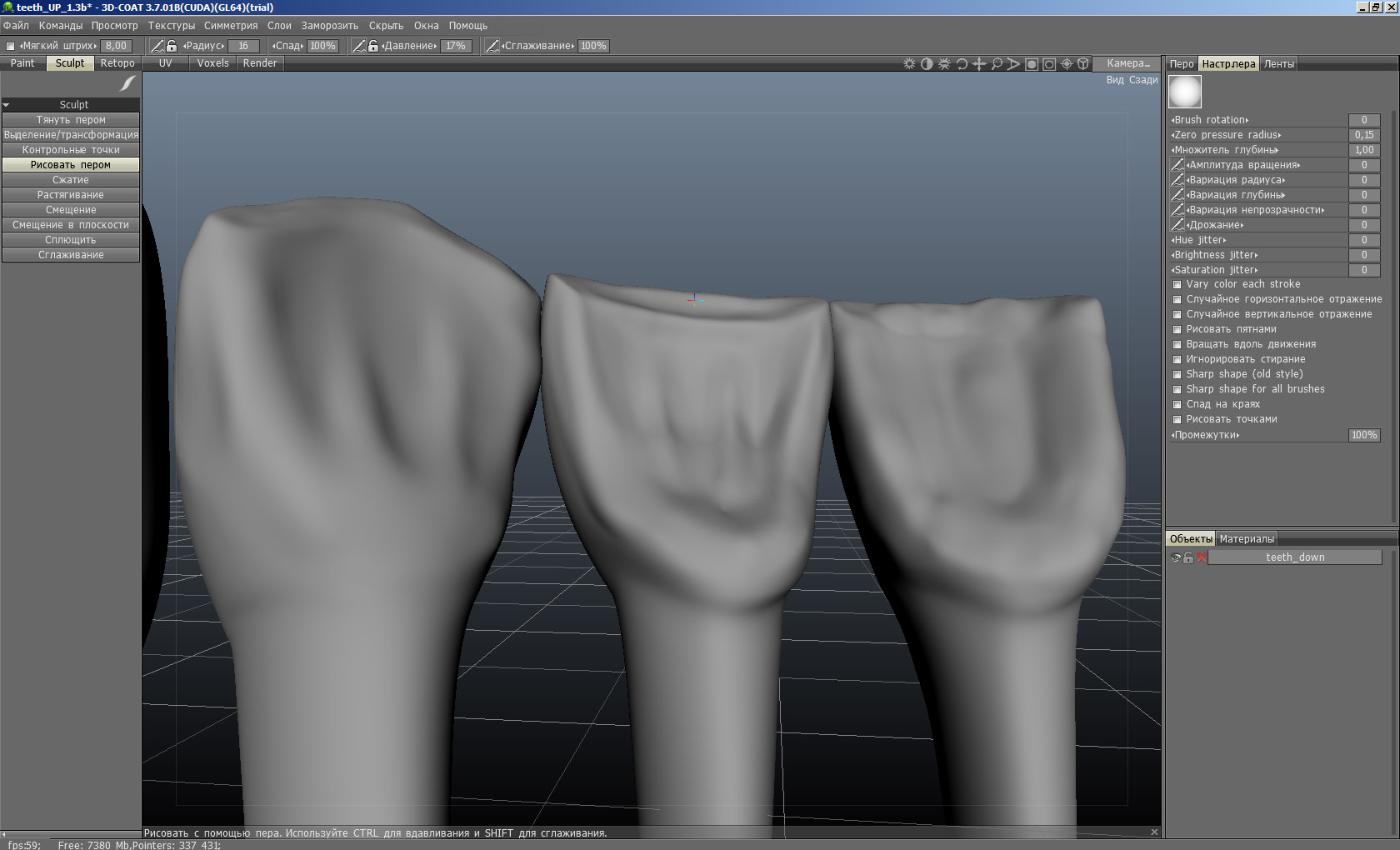The image size is (1400, 850).
Task: Click the sun light intensity icon
Action: [x=909, y=64]
